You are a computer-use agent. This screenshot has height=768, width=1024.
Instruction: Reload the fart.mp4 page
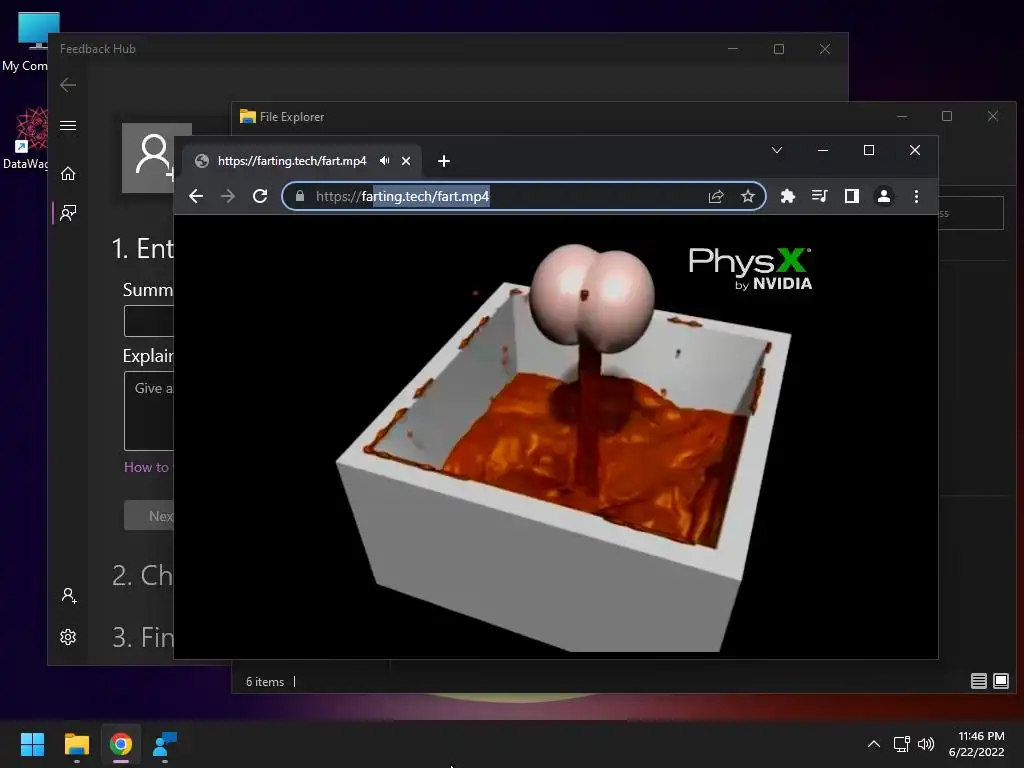[x=260, y=196]
